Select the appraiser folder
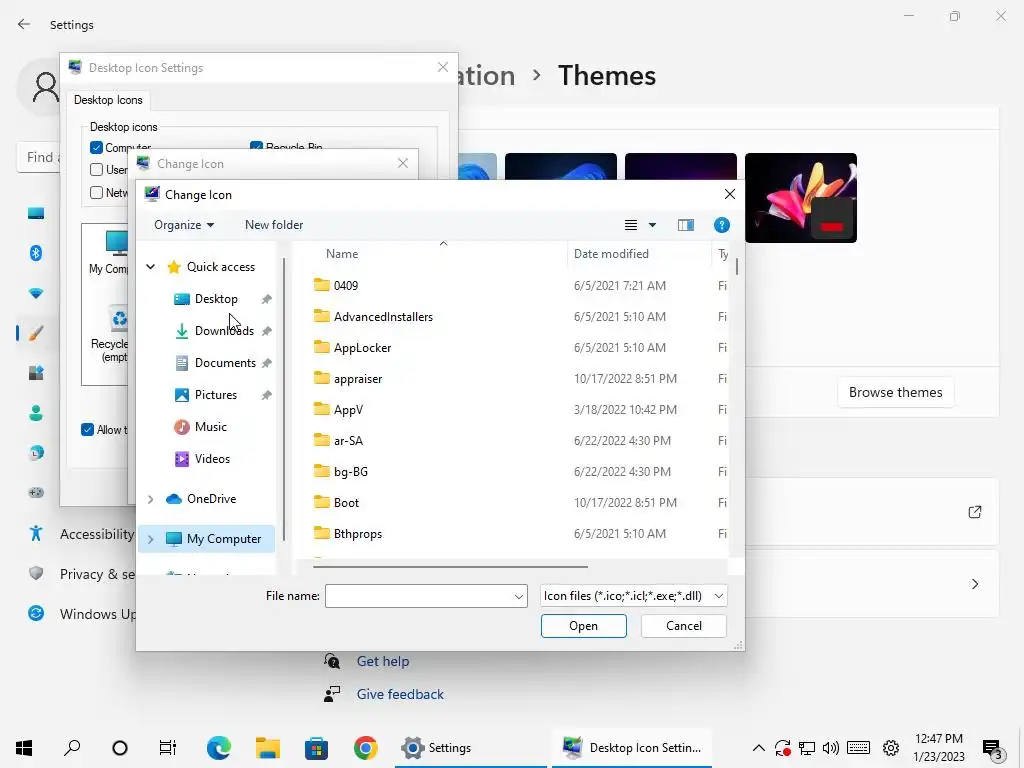 point(357,379)
